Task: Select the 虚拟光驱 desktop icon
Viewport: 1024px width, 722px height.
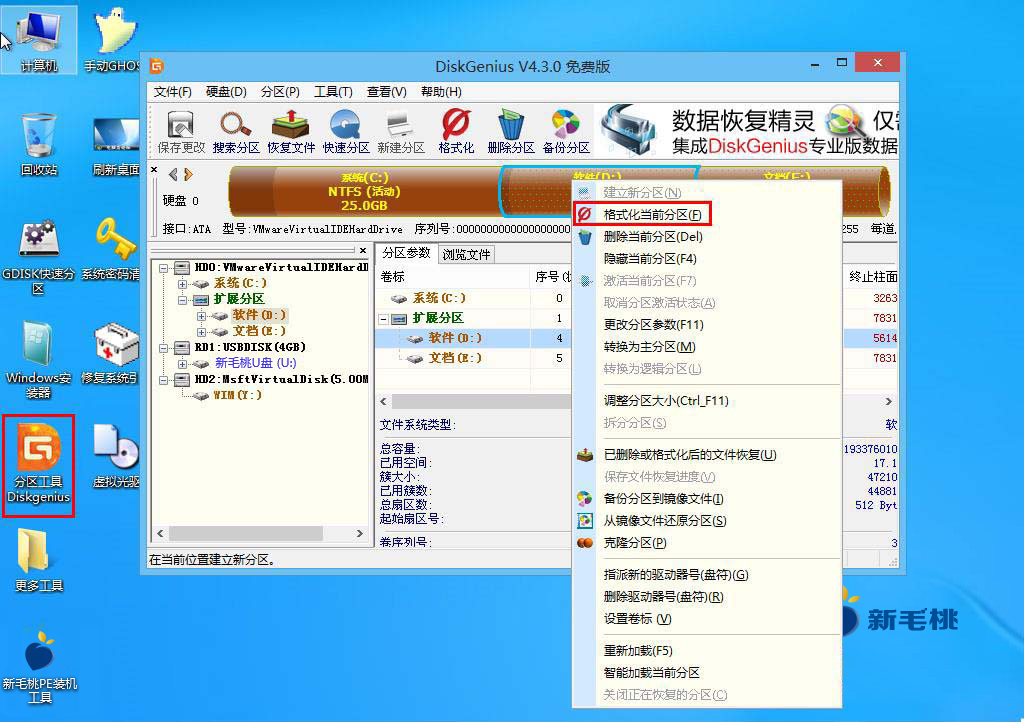Action: 116,457
